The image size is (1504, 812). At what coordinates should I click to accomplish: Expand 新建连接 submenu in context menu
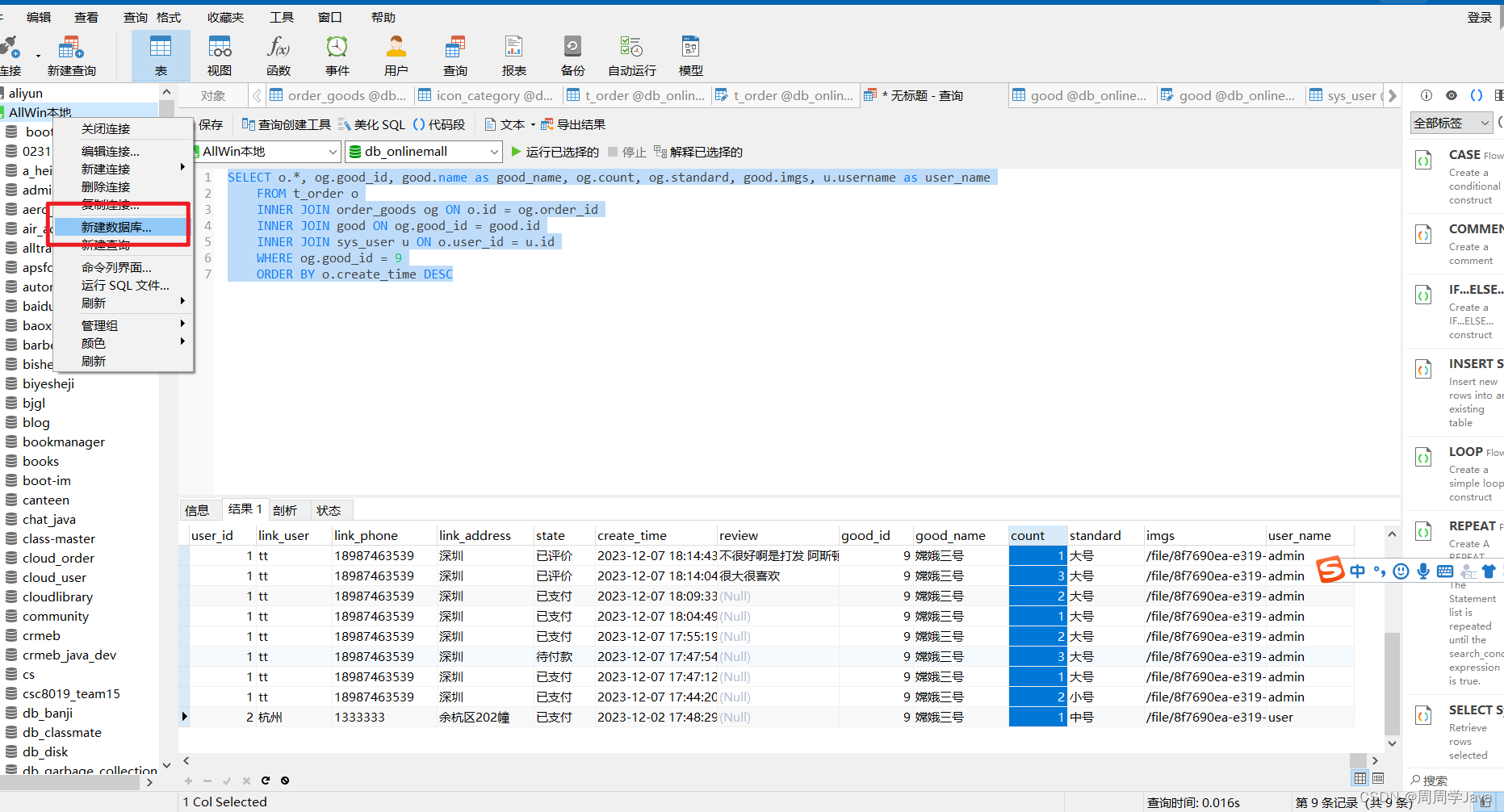[124, 169]
